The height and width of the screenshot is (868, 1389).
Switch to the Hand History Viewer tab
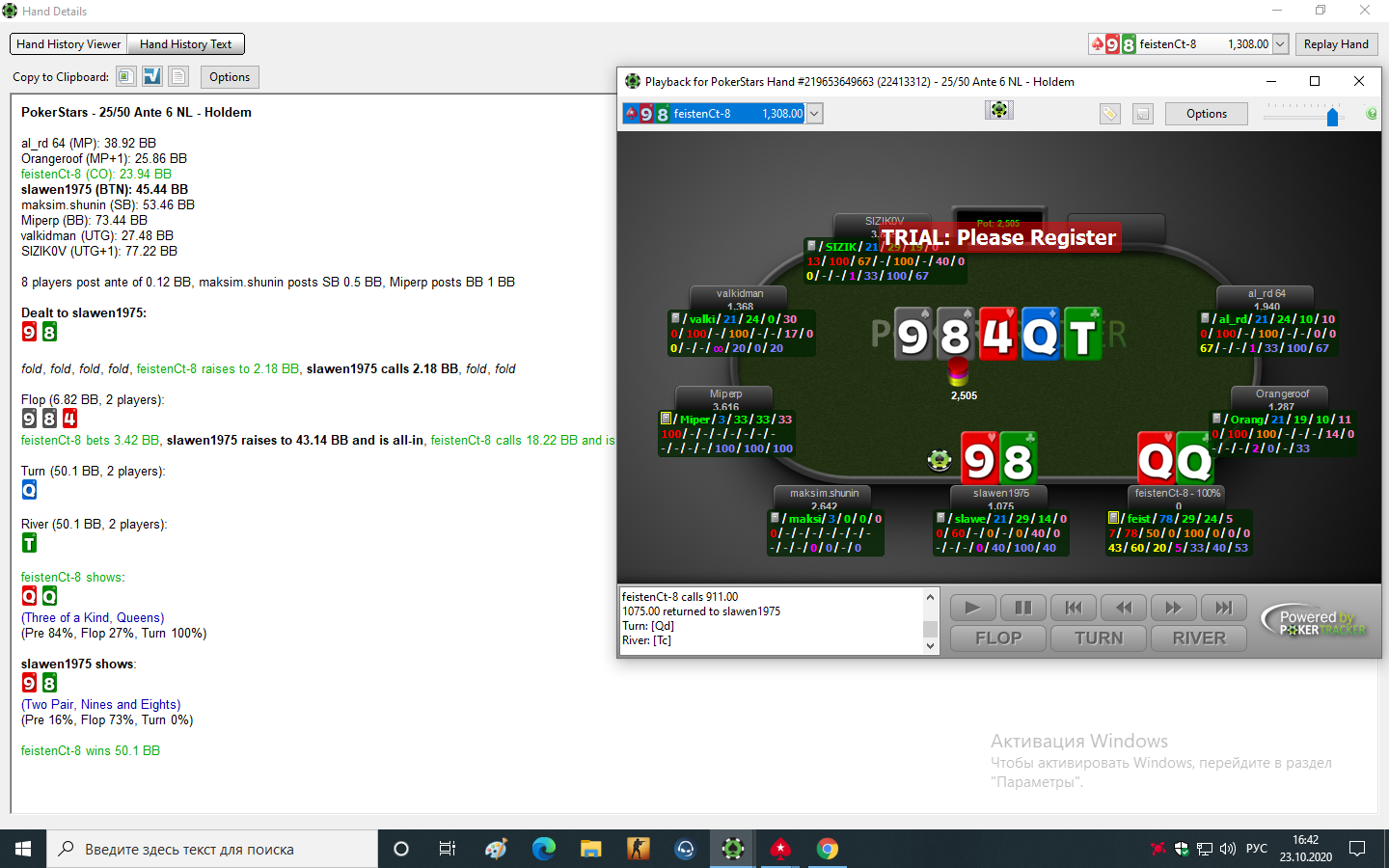coord(68,44)
